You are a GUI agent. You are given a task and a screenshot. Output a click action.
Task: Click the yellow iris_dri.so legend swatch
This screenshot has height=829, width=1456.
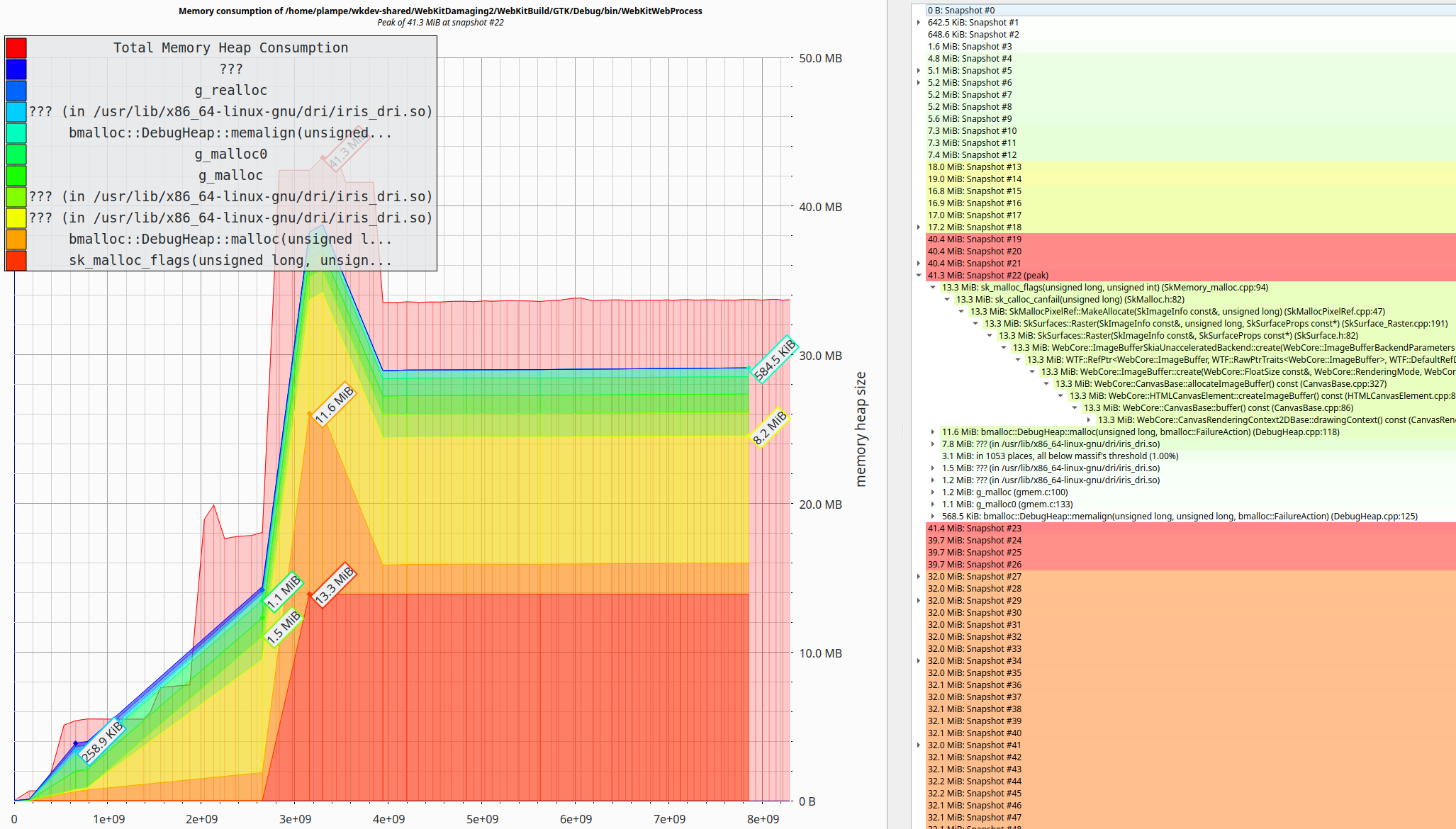click(16, 218)
